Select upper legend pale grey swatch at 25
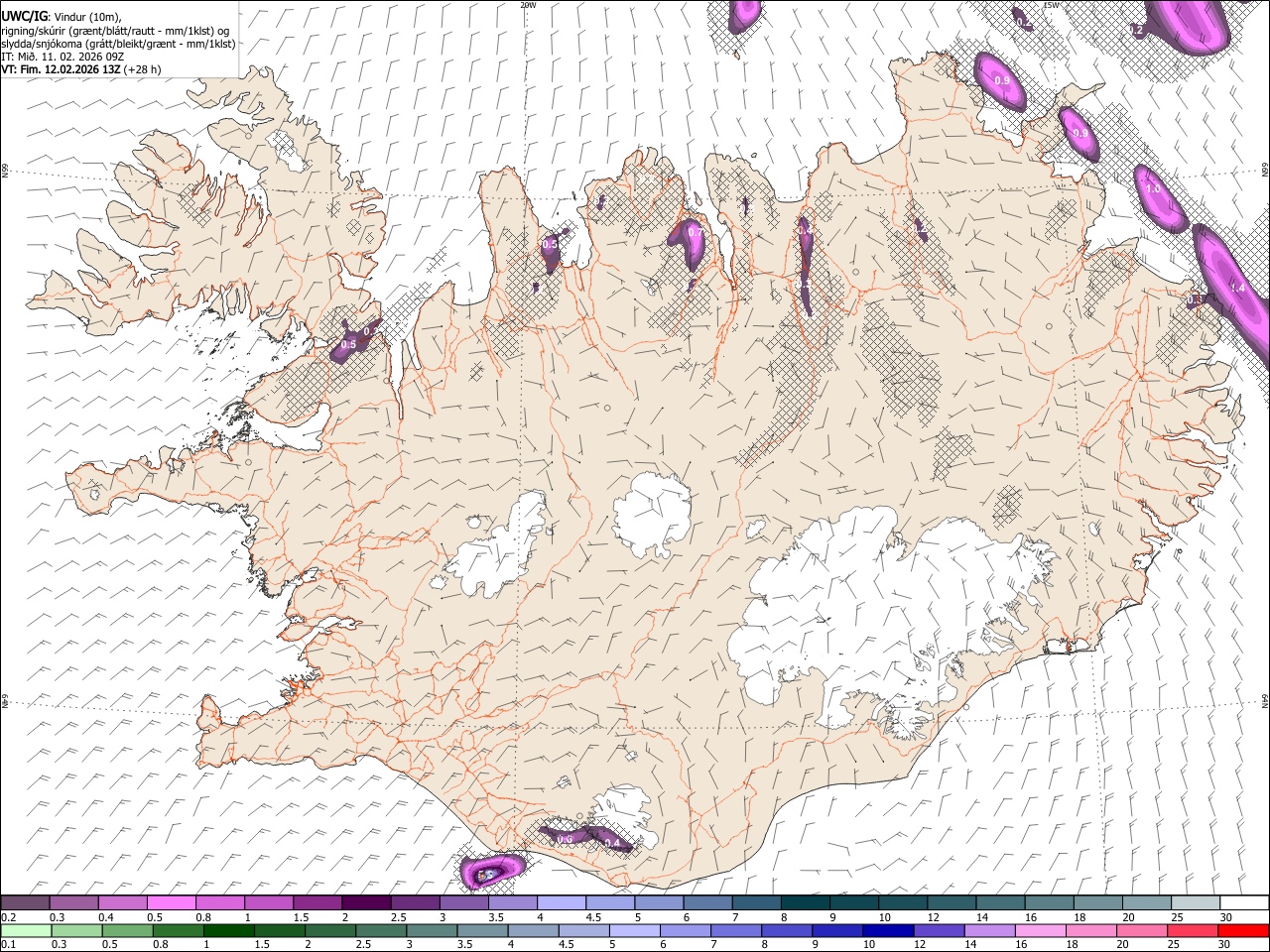 (x=1196, y=902)
